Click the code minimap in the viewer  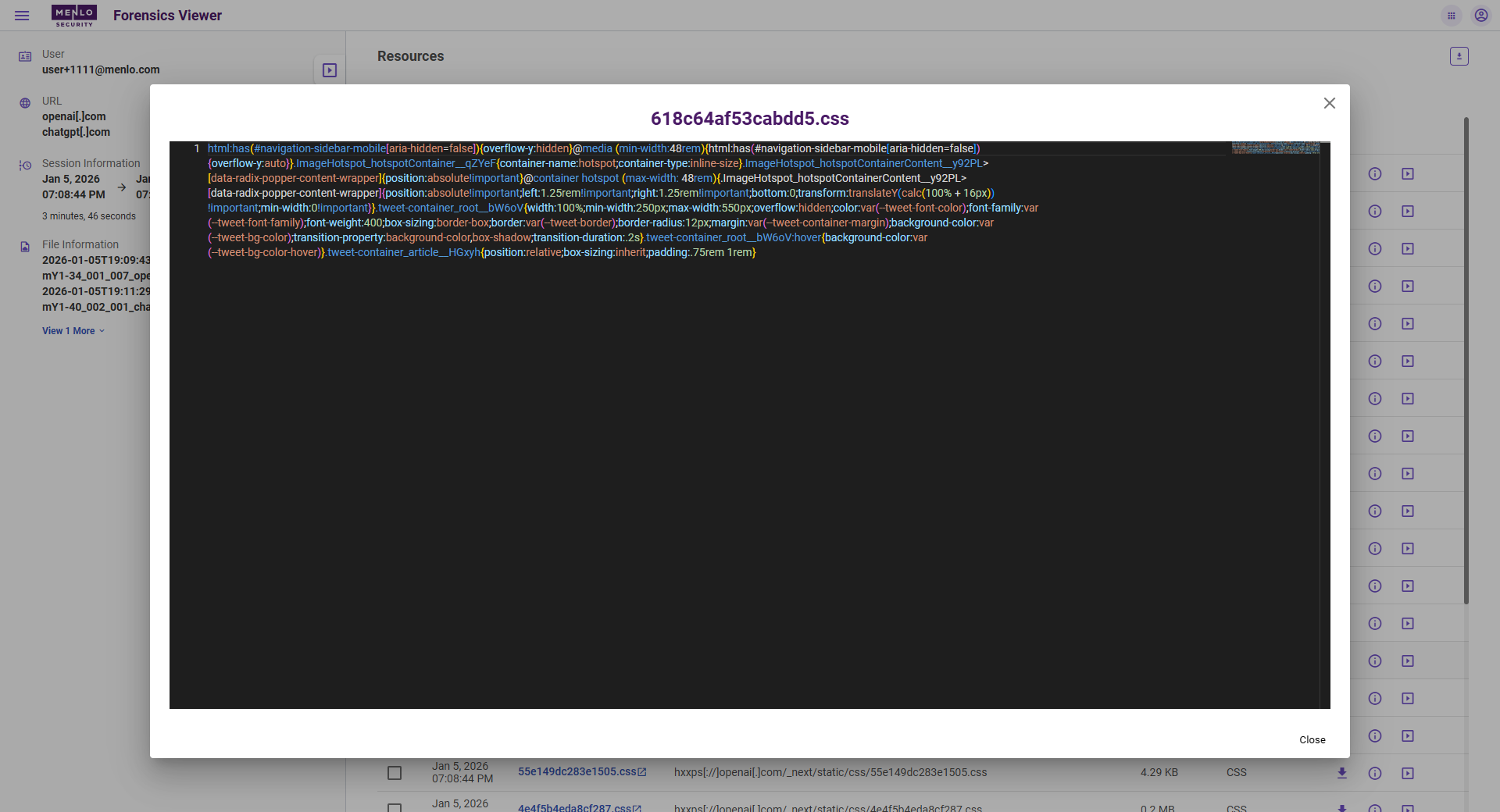(1276, 148)
